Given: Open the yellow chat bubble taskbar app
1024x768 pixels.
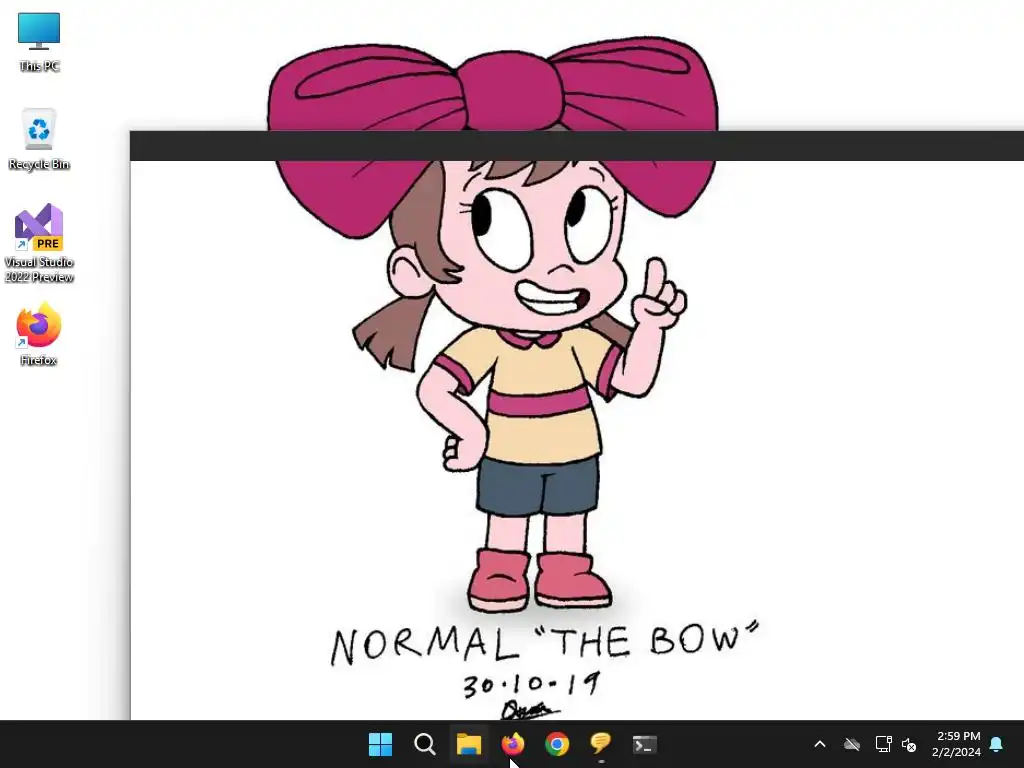Looking at the screenshot, I should click(601, 744).
